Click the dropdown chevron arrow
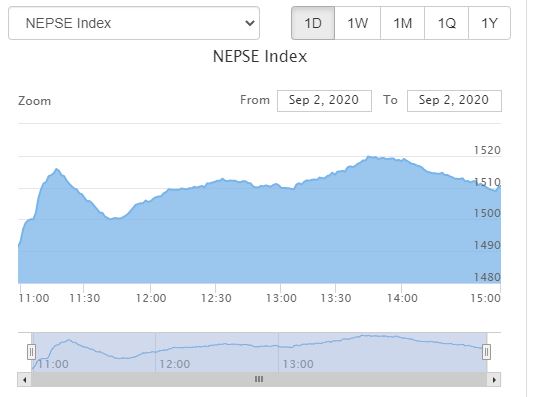The height and width of the screenshot is (397, 549). point(250,23)
